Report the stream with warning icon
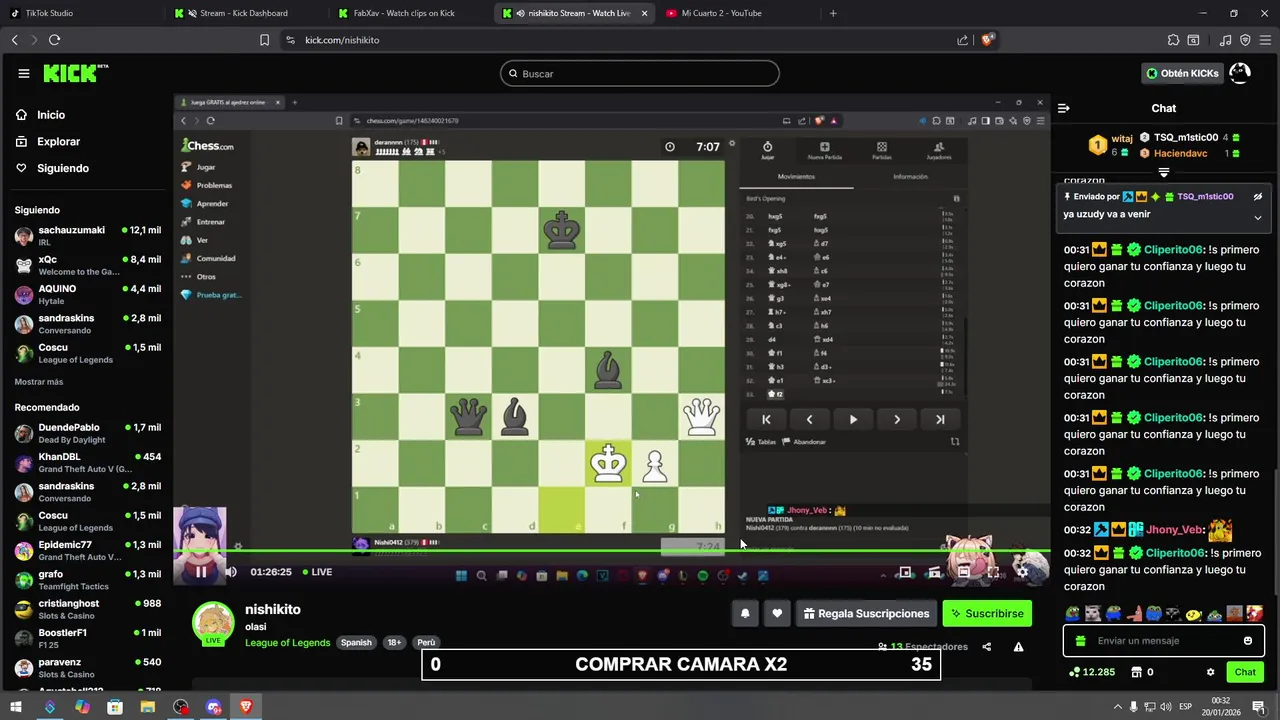Image resolution: width=1280 pixels, height=720 pixels. tap(1018, 647)
